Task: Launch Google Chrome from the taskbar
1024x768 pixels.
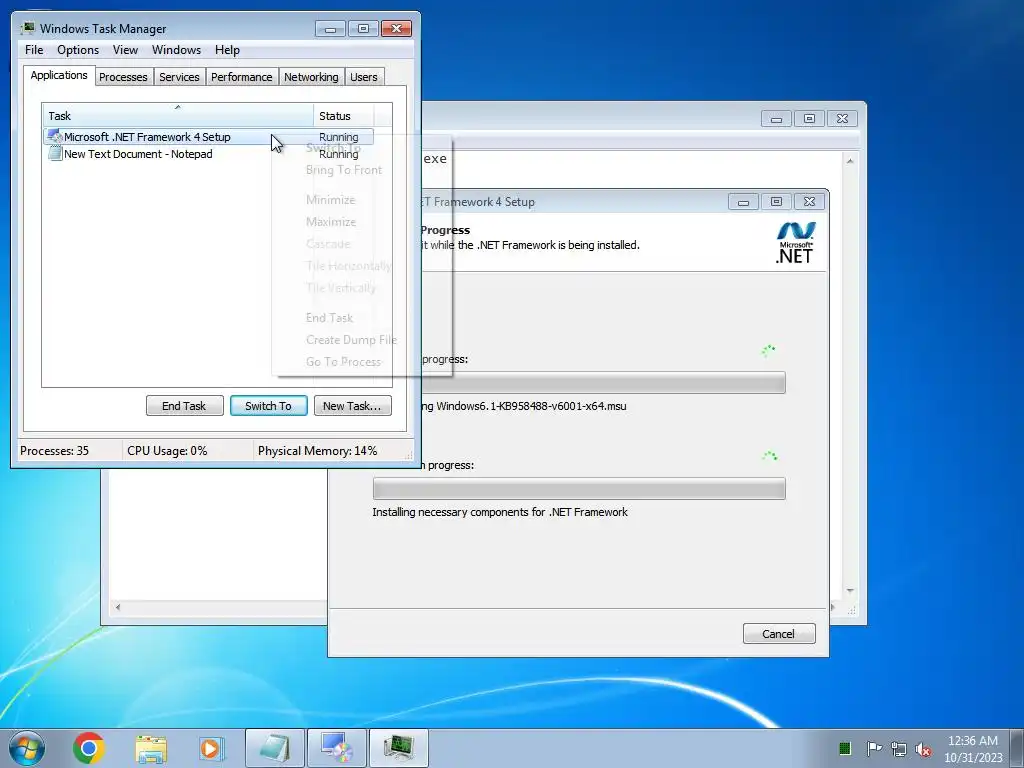Action: coord(89,748)
